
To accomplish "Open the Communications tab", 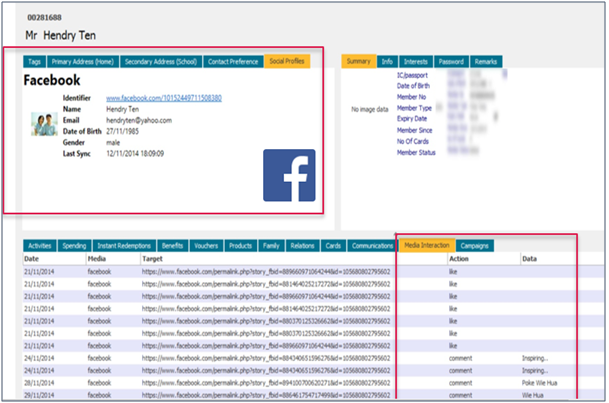I will click(372, 245).
